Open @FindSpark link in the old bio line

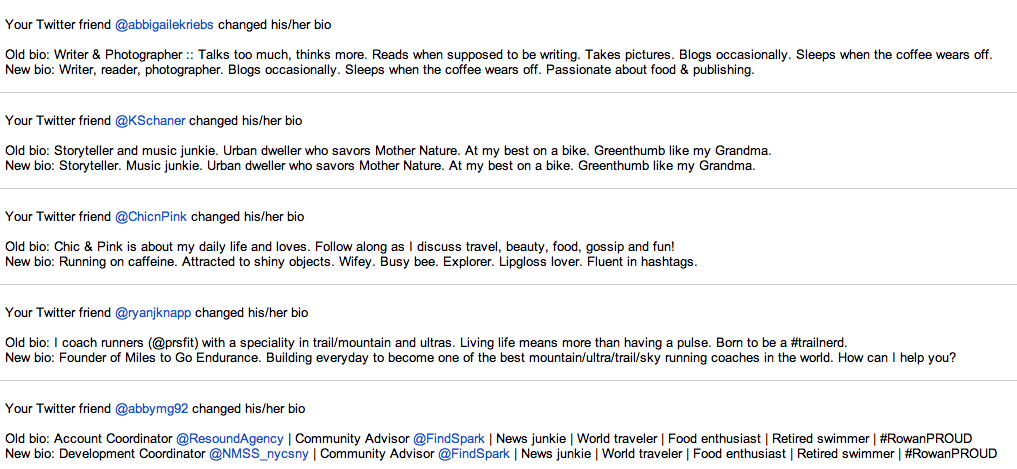[x=449, y=439]
